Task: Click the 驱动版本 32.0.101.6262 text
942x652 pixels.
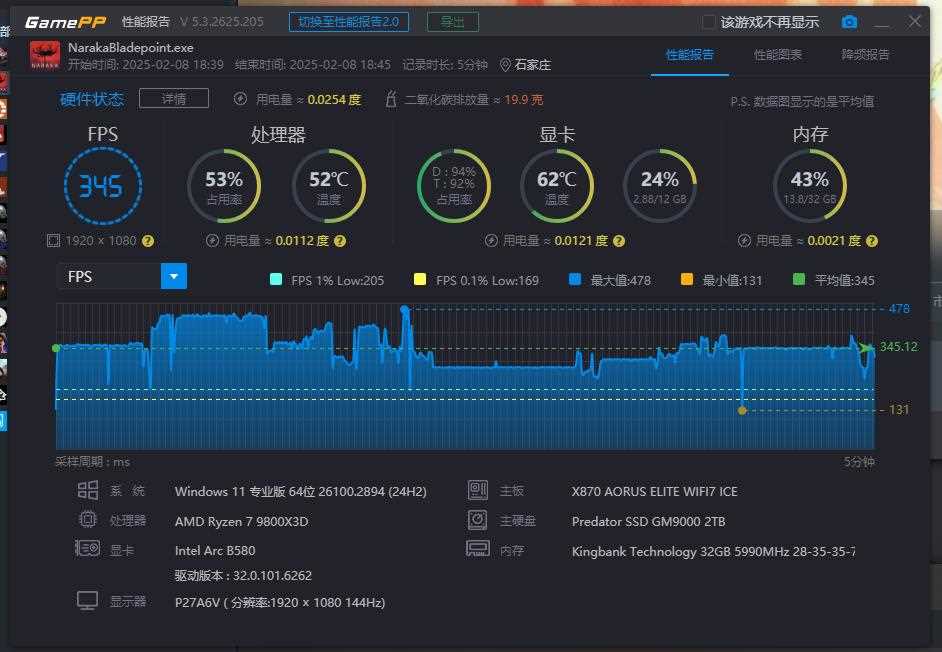Action: point(243,576)
